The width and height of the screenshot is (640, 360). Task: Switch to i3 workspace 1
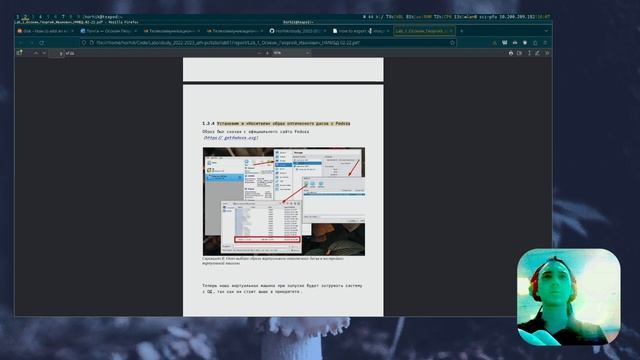tap(18, 17)
